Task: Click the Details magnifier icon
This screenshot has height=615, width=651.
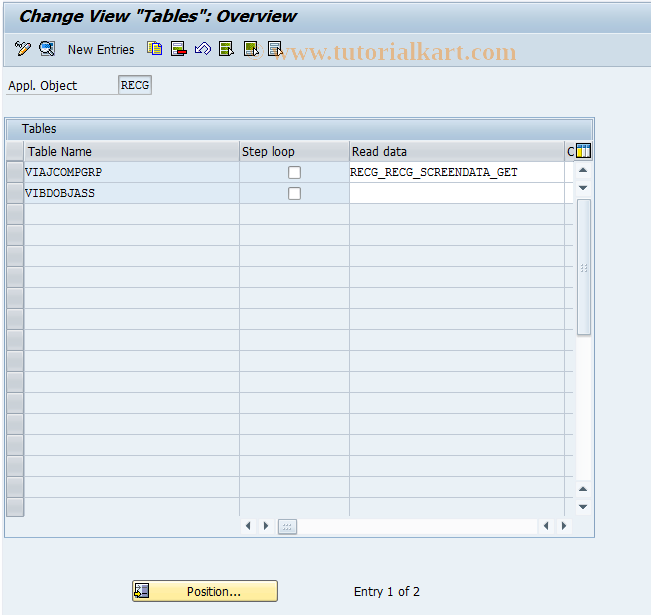Action: pos(47,49)
